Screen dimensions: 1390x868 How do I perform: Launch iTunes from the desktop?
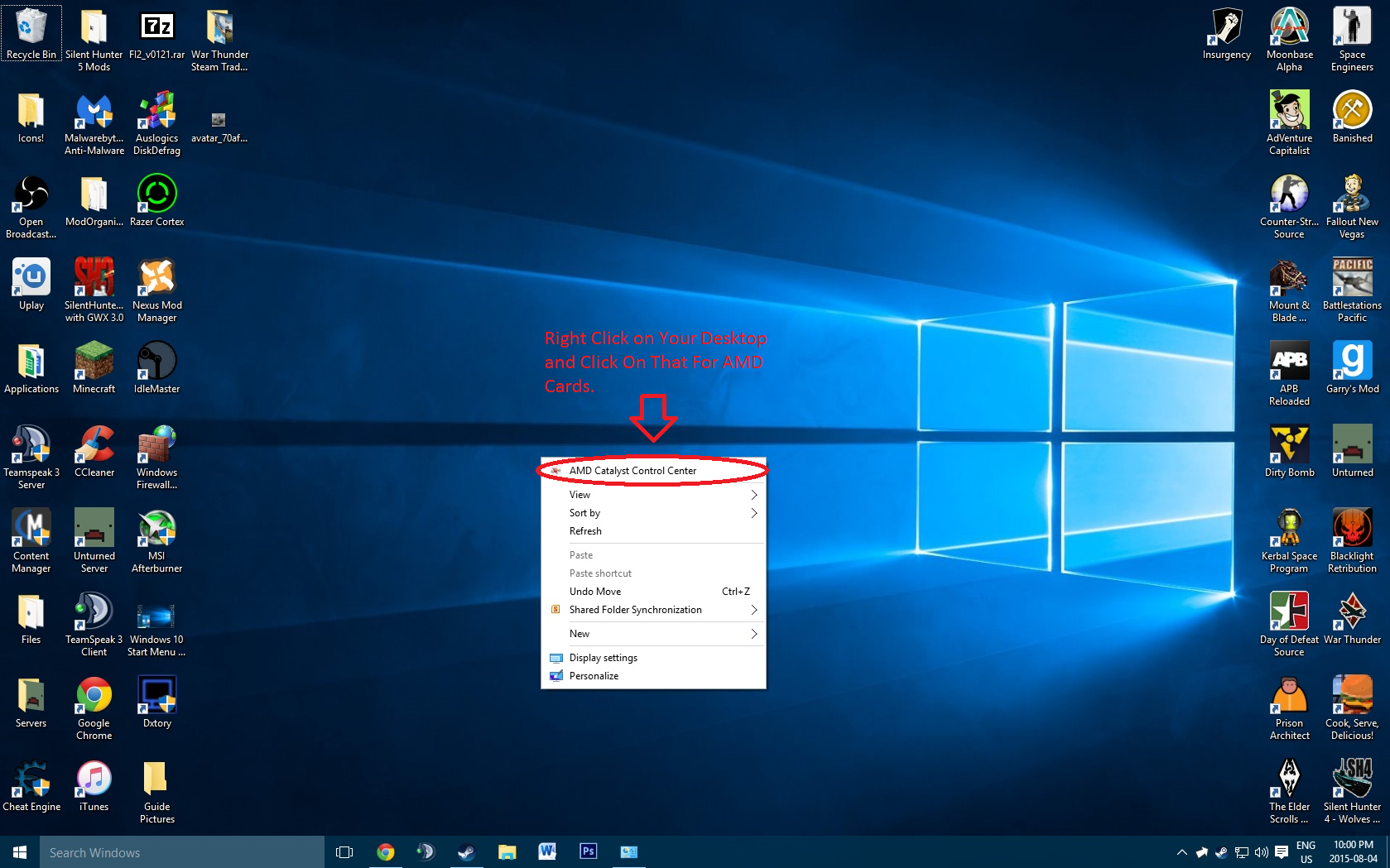[94, 786]
